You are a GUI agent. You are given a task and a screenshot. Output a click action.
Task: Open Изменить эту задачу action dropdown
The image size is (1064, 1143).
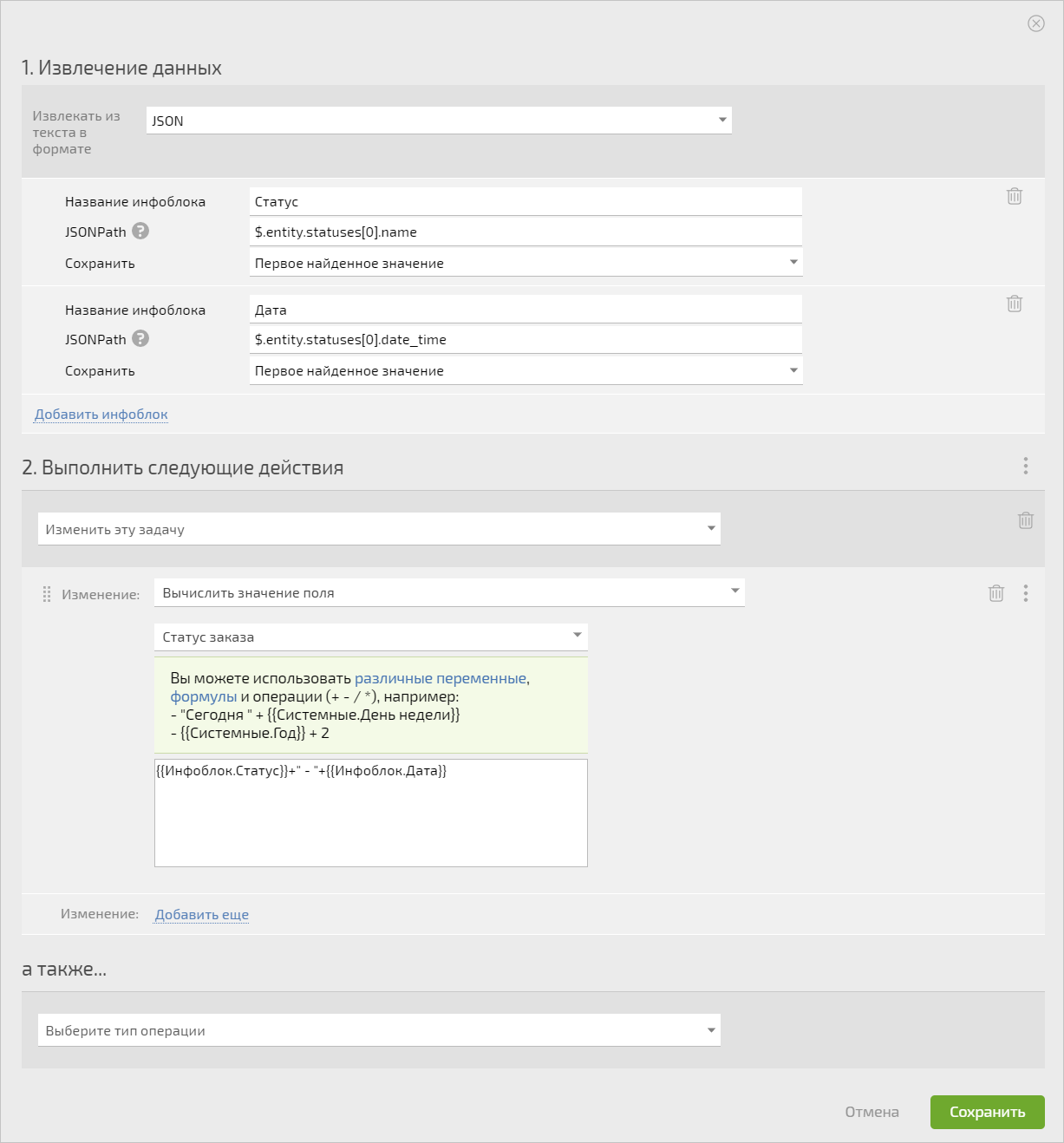tap(379, 529)
